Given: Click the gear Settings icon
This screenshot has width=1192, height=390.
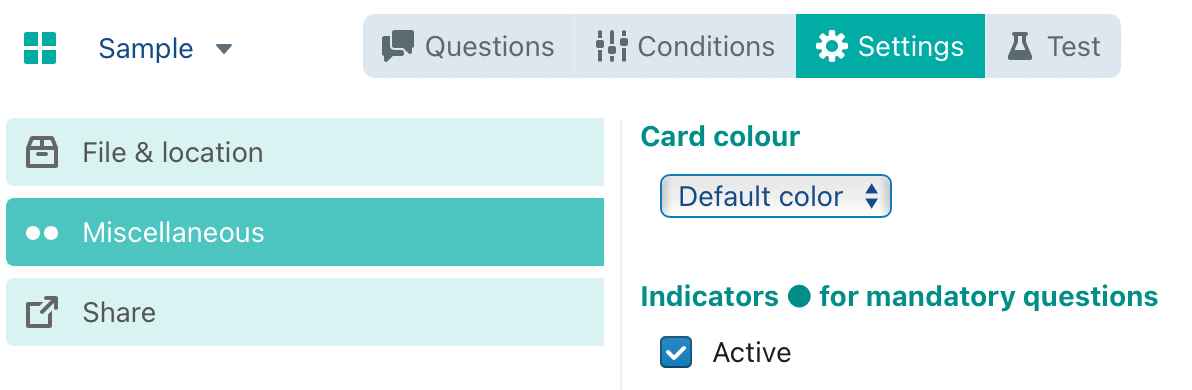Looking at the screenshot, I should coord(832,46).
